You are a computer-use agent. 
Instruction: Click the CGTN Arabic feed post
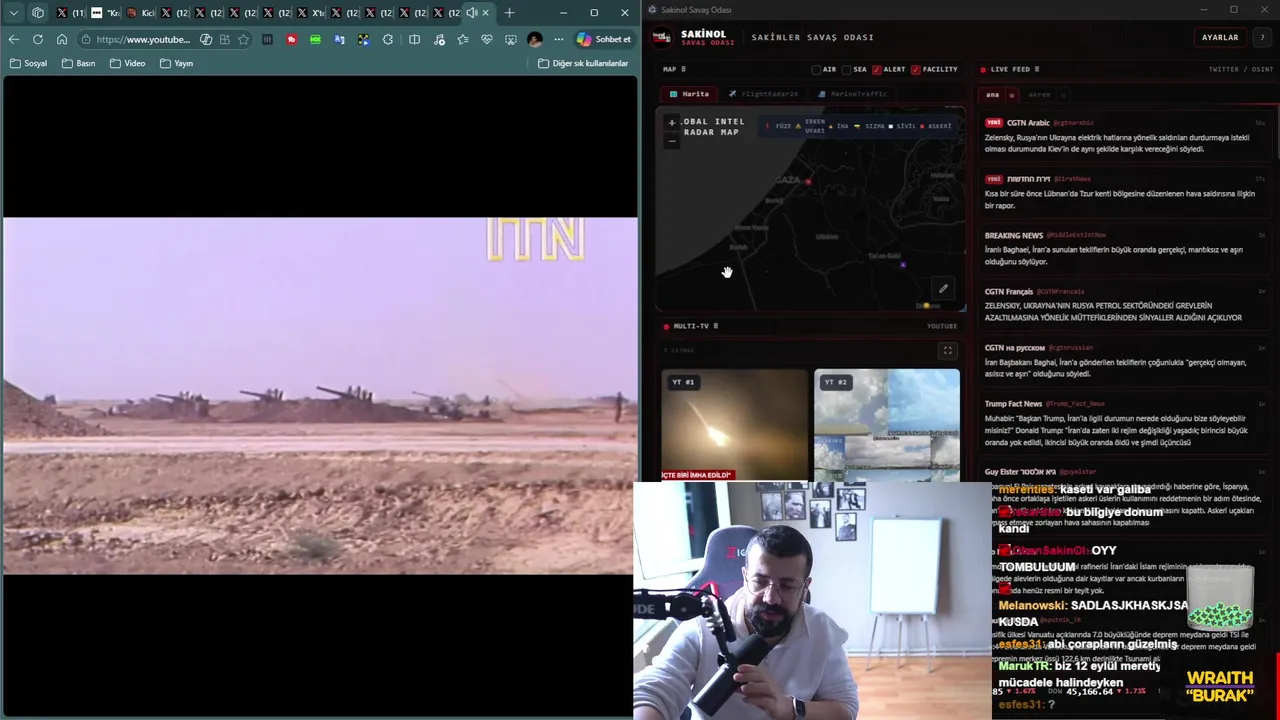(x=1124, y=135)
